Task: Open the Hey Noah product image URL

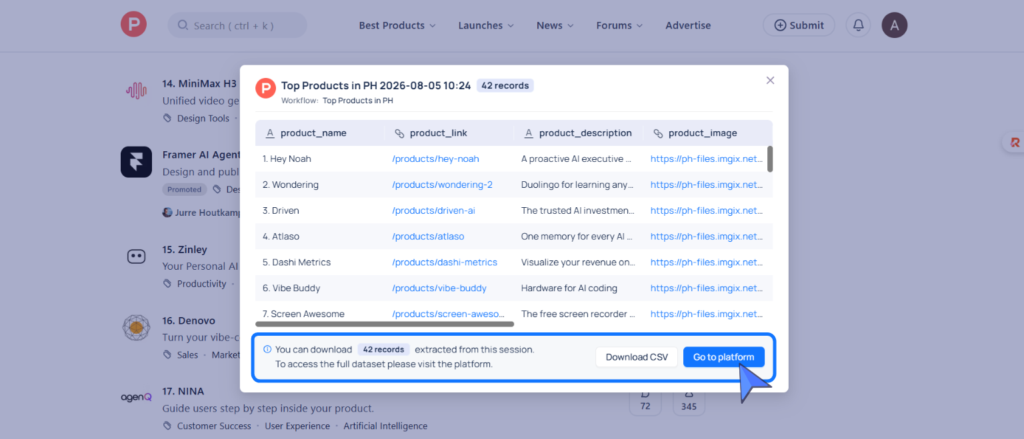Action: (x=707, y=159)
